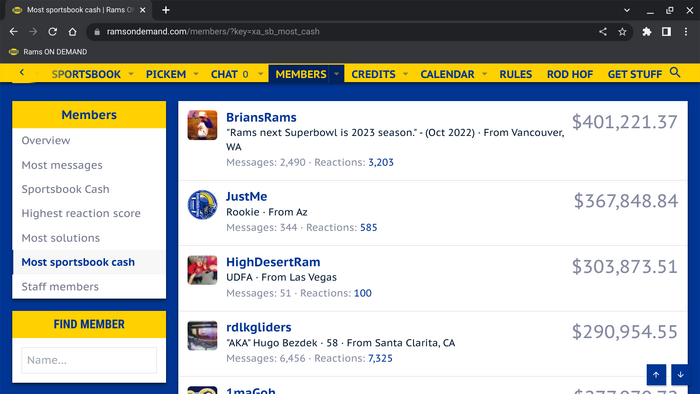700x394 pixels.
Task: Open the extensions puzzle icon
Action: [646, 32]
